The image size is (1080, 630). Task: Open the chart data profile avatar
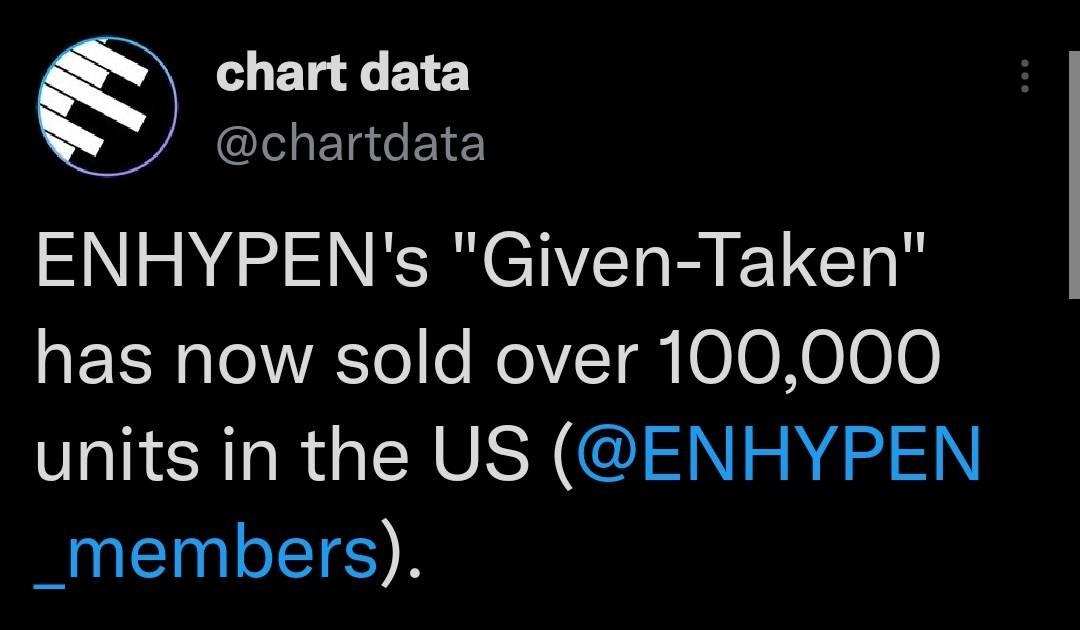107,107
